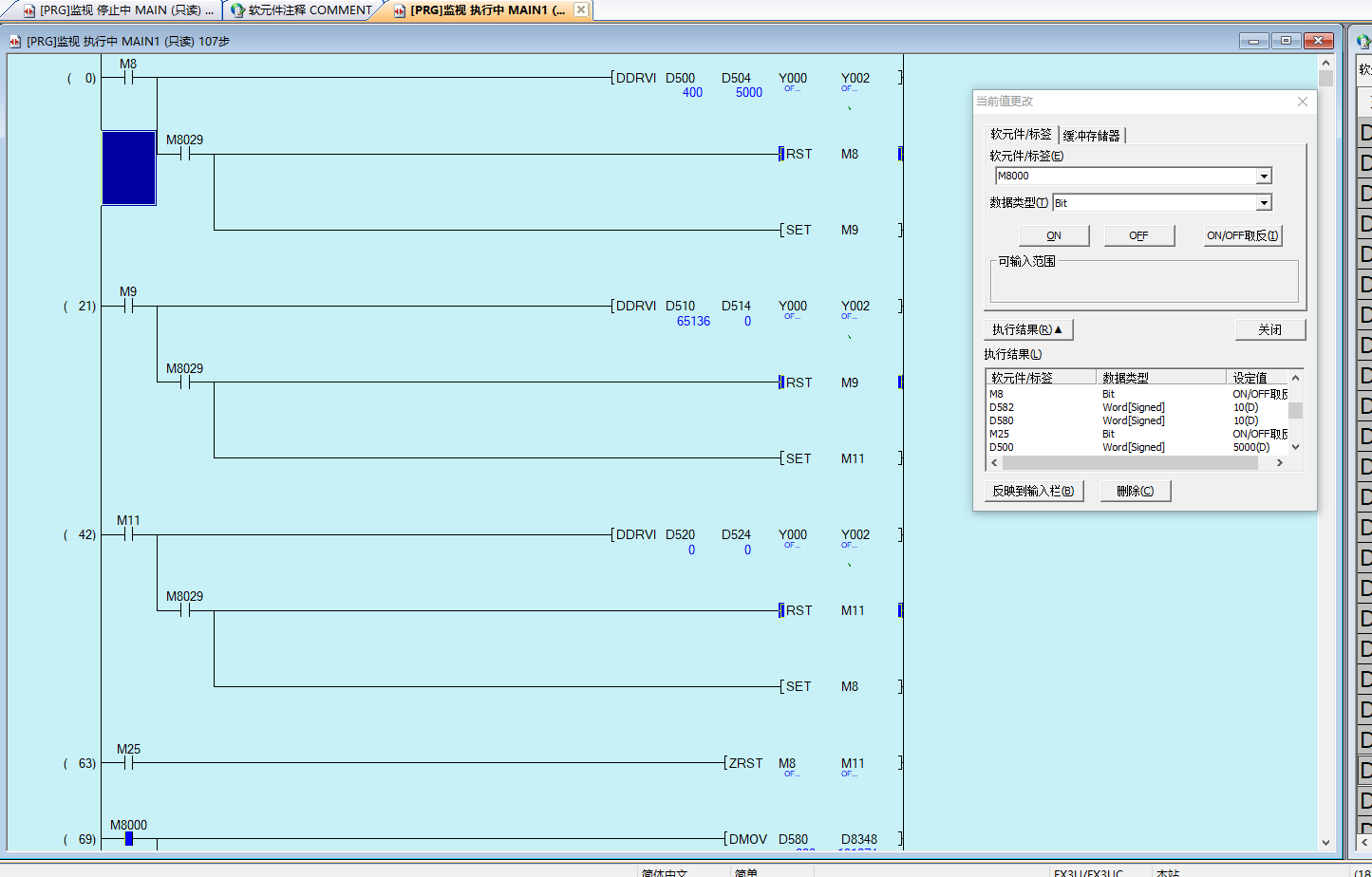Click the M25 contact before ZRST

point(128,762)
